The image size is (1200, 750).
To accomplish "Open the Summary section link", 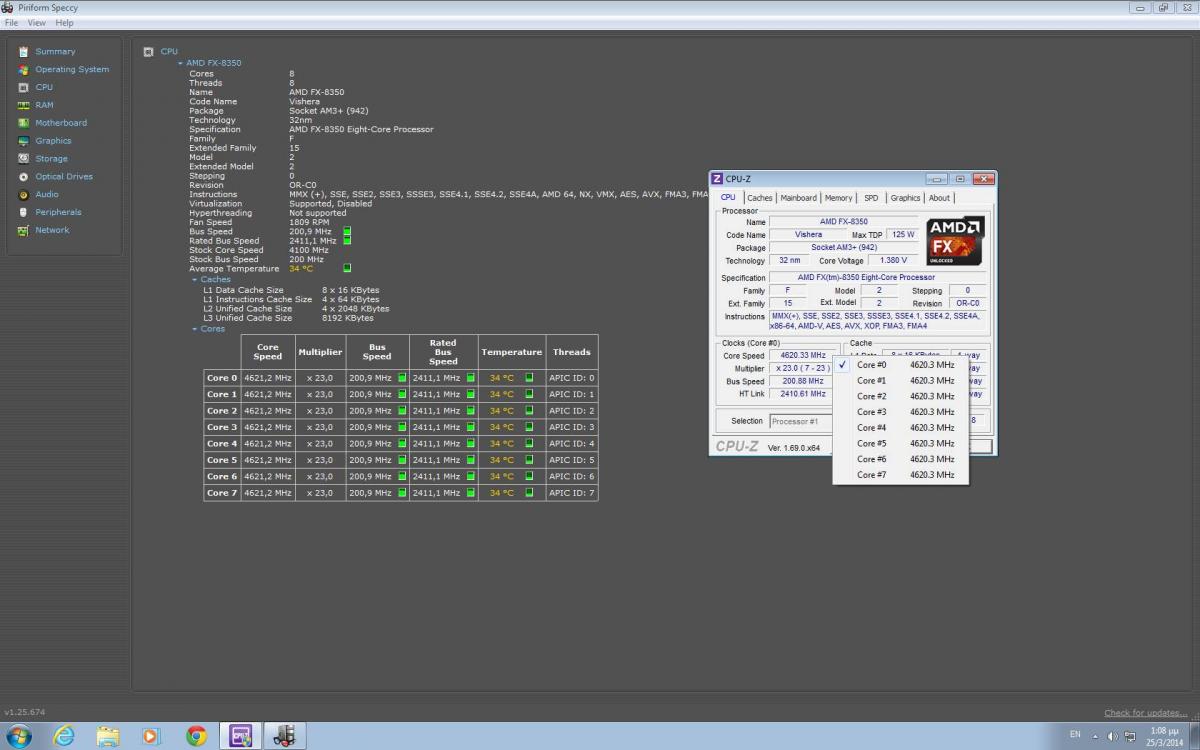I will tap(55, 52).
